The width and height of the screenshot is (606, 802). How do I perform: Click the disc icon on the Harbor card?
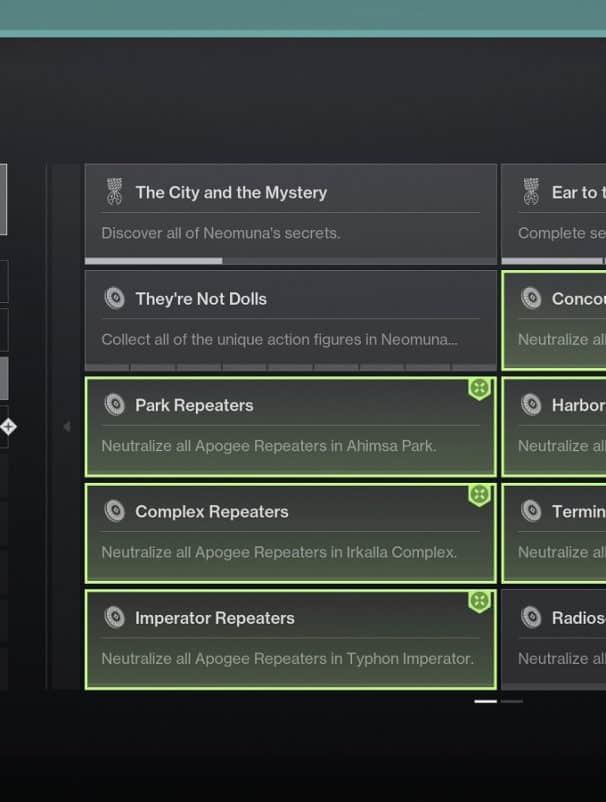[x=531, y=405]
